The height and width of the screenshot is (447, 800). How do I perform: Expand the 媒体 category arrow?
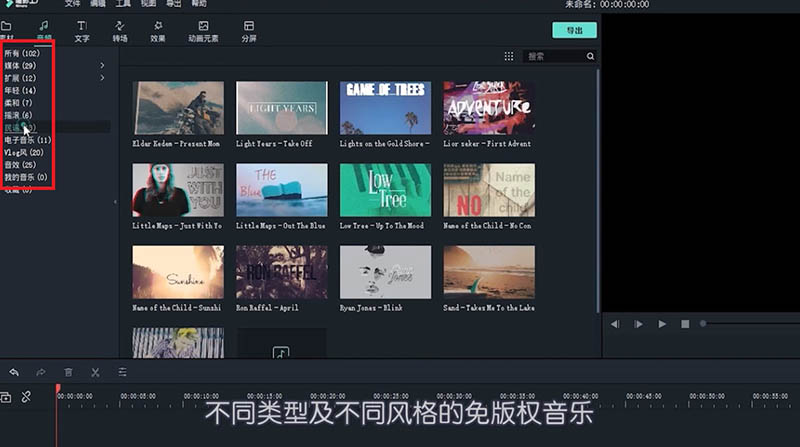point(102,65)
